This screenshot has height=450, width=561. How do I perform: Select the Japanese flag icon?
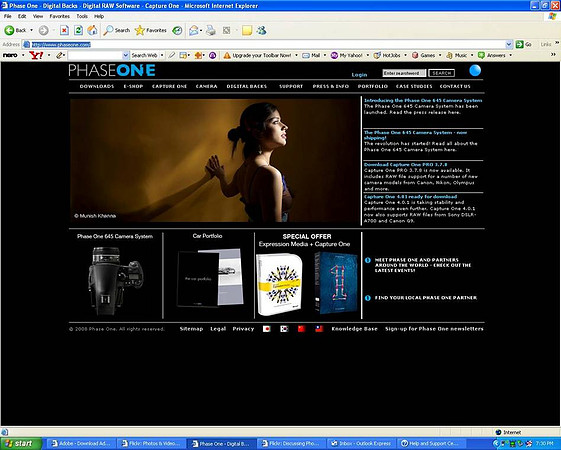coord(267,329)
